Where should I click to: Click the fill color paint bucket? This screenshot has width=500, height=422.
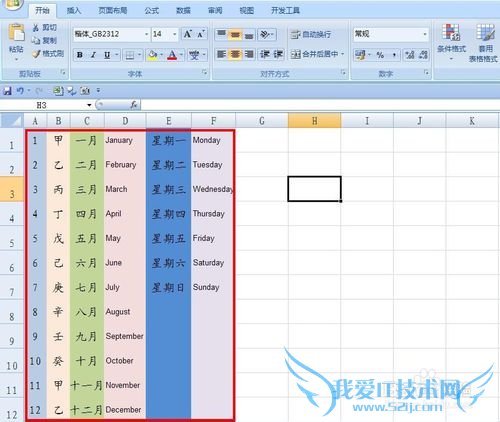[x=153, y=55]
